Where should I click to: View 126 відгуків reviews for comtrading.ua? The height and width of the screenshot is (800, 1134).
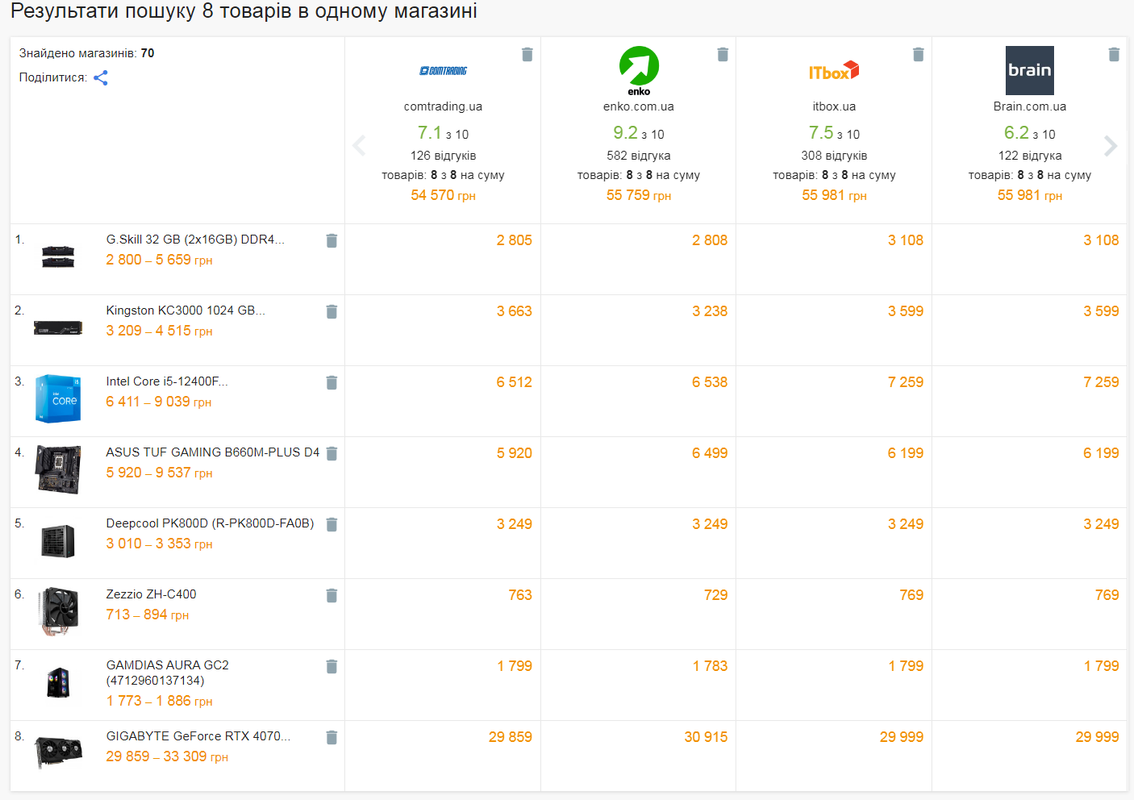pyautogui.click(x=443, y=156)
